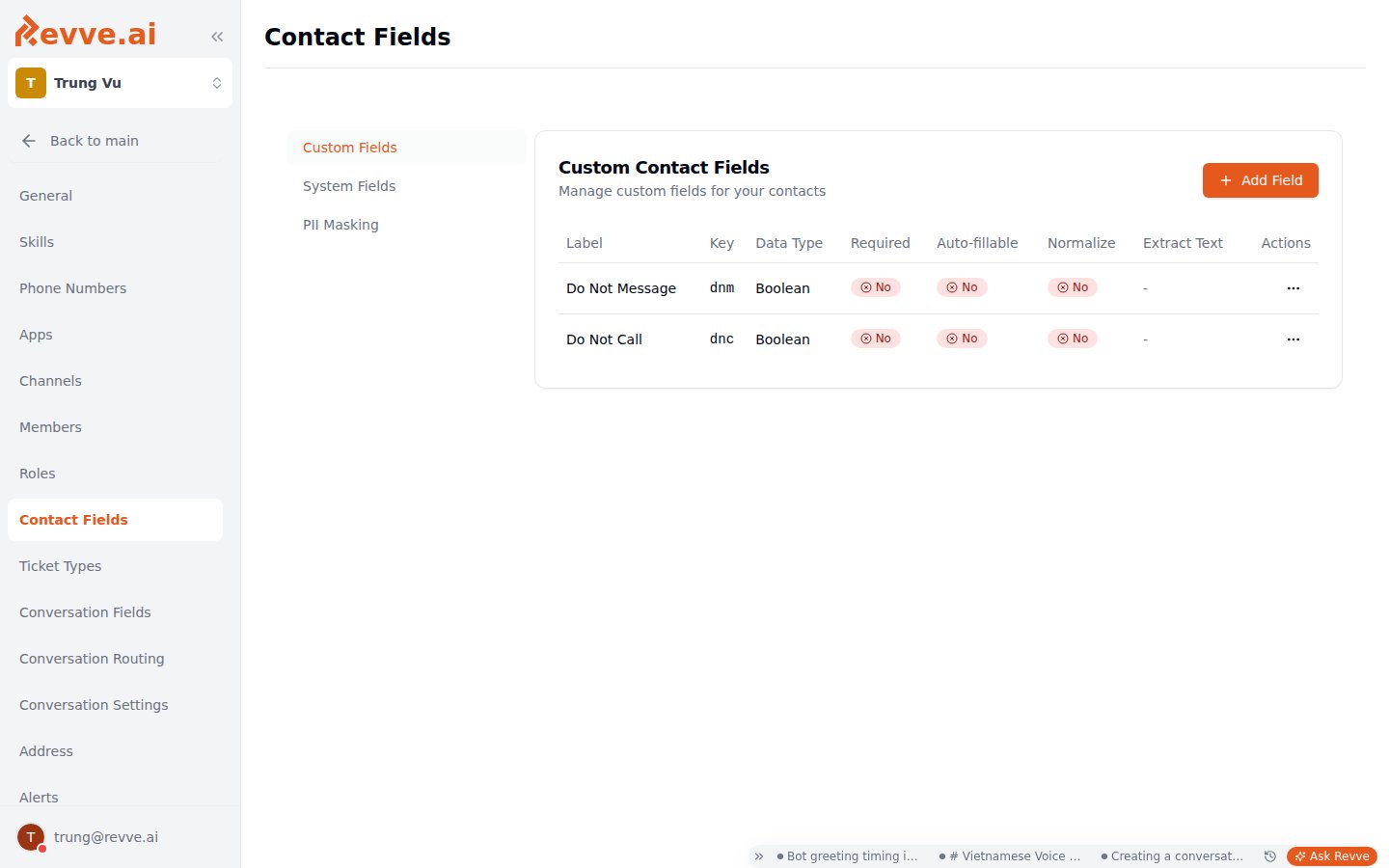Click the Ask Revve button
This screenshot has width=1389, height=868.
[1332, 856]
